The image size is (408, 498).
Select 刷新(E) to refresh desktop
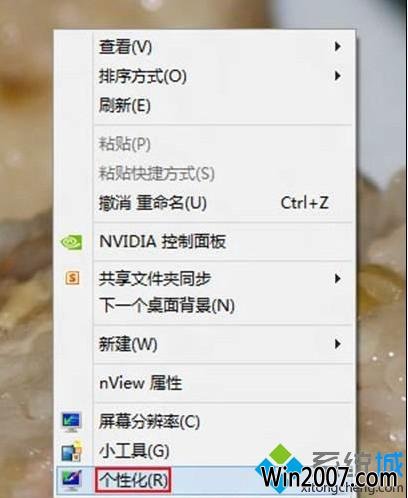[x=223, y=105]
